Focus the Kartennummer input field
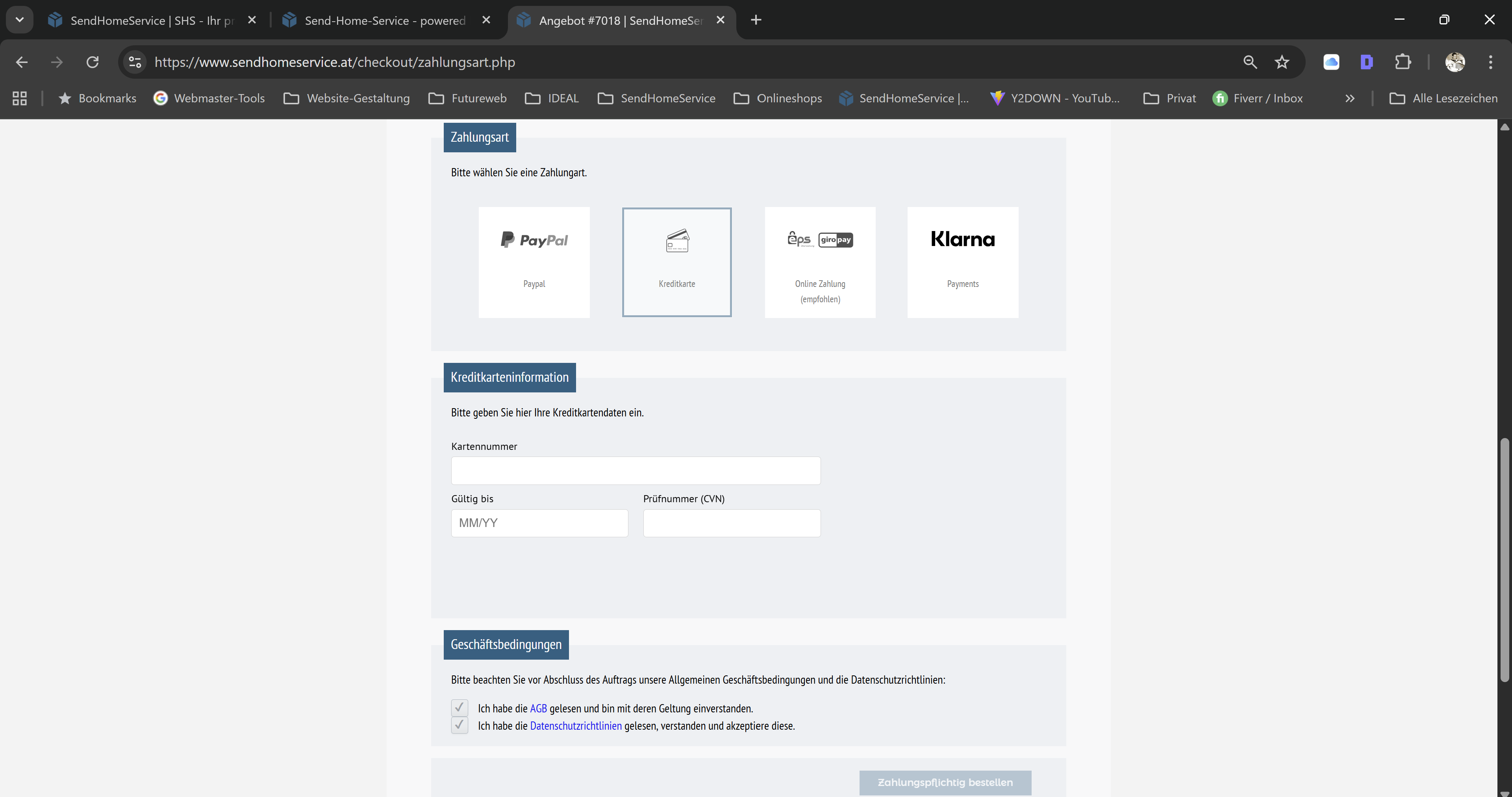1512x797 pixels. pyautogui.click(x=636, y=471)
